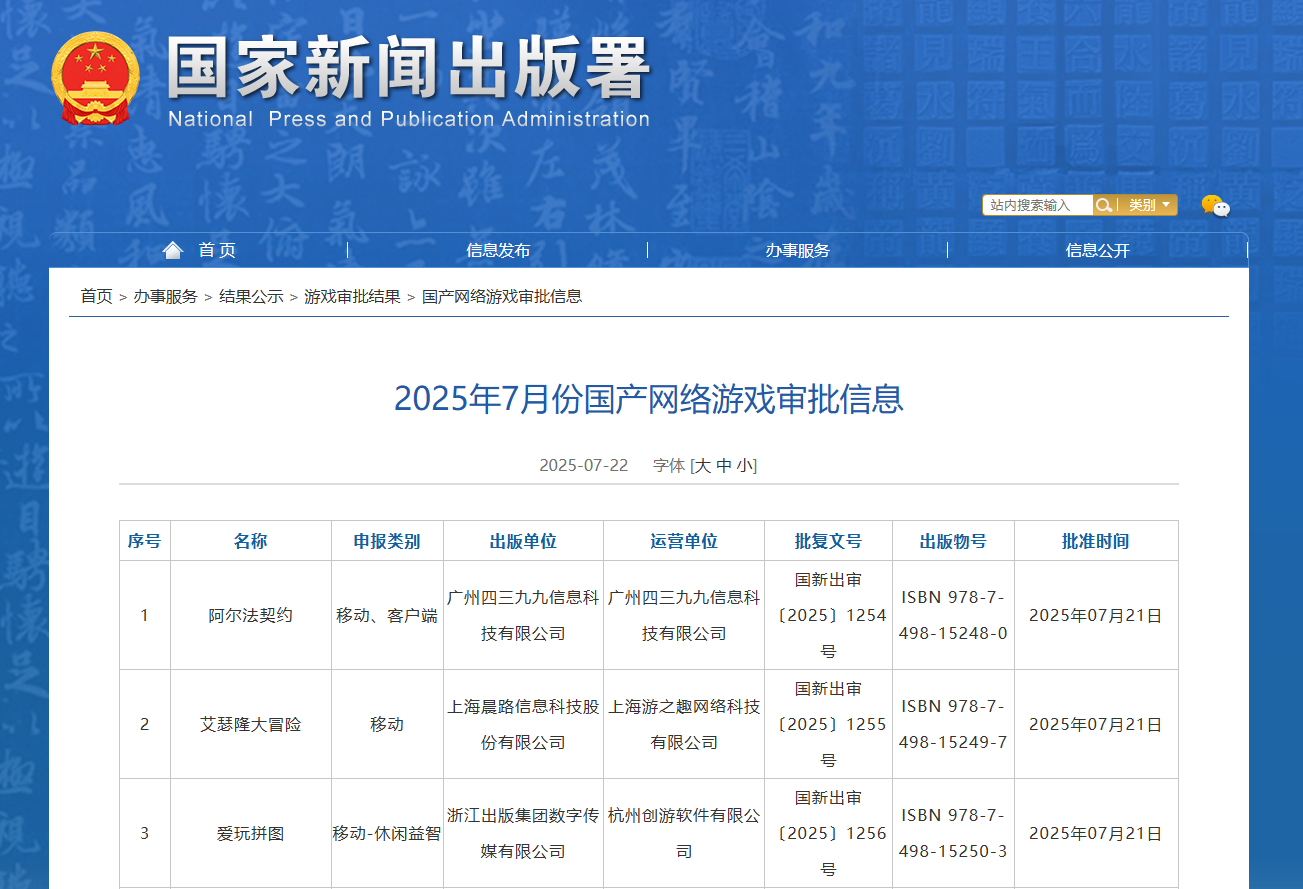
Task: Select the 阿尔法契约 game name cell
Action: 250,615
